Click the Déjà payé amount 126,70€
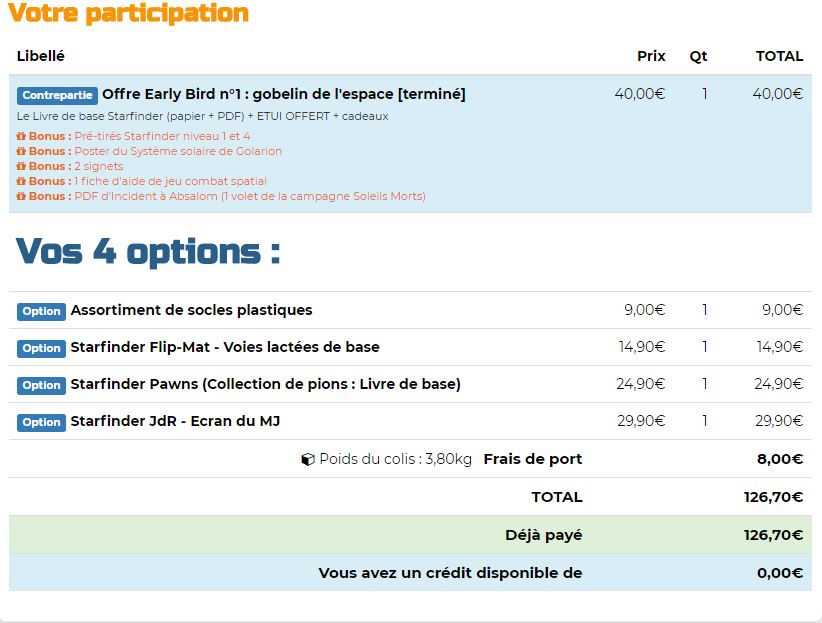This screenshot has height=623, width=822. coord(773,535)
